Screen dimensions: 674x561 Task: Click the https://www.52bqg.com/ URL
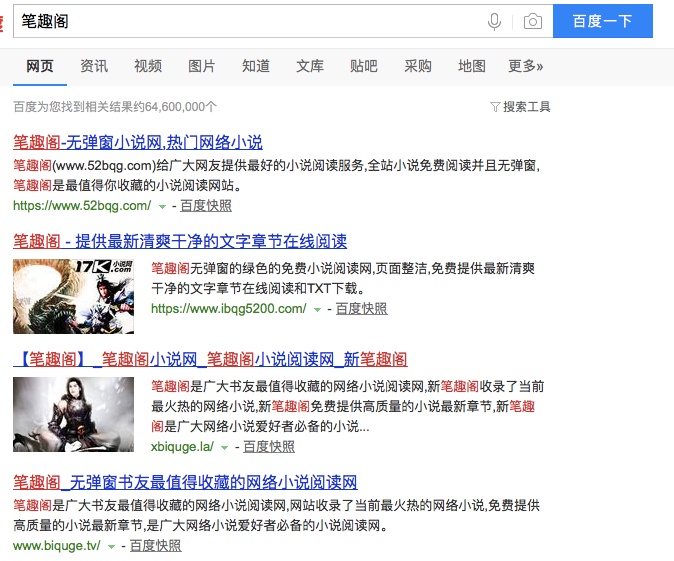[82, 205]
